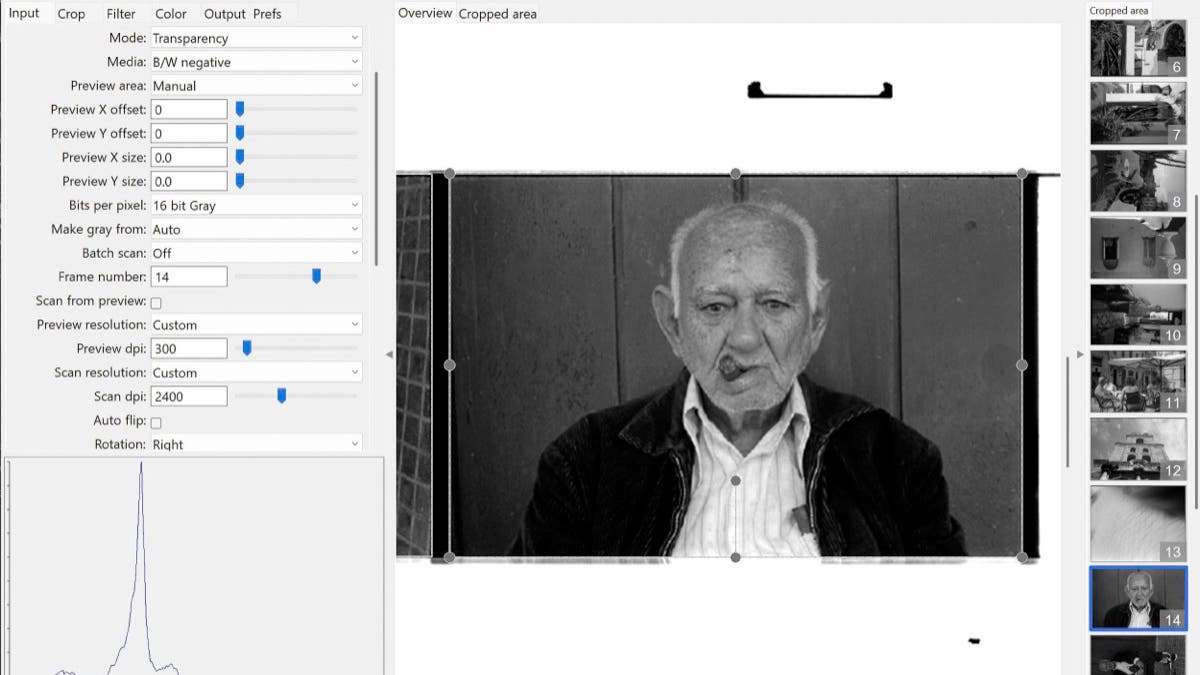The height and width of the screenshot is (675, 1200).
Task: Adjust the Scan dpi slider
Action: 281,396
